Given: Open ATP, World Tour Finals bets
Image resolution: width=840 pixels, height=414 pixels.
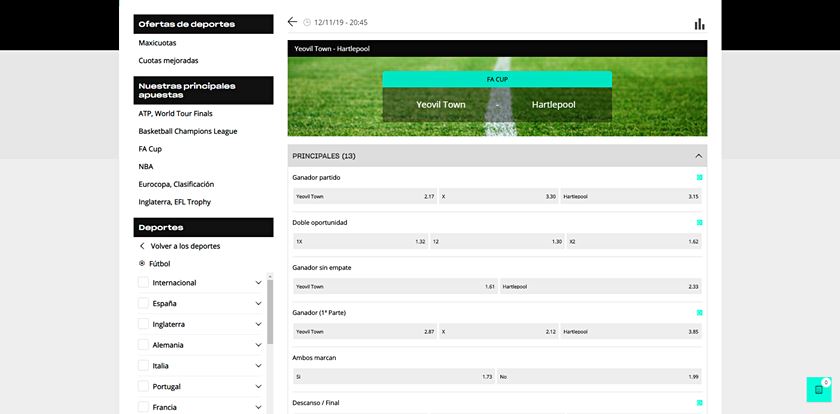Looking at the screenshot, I should [176, 114].
